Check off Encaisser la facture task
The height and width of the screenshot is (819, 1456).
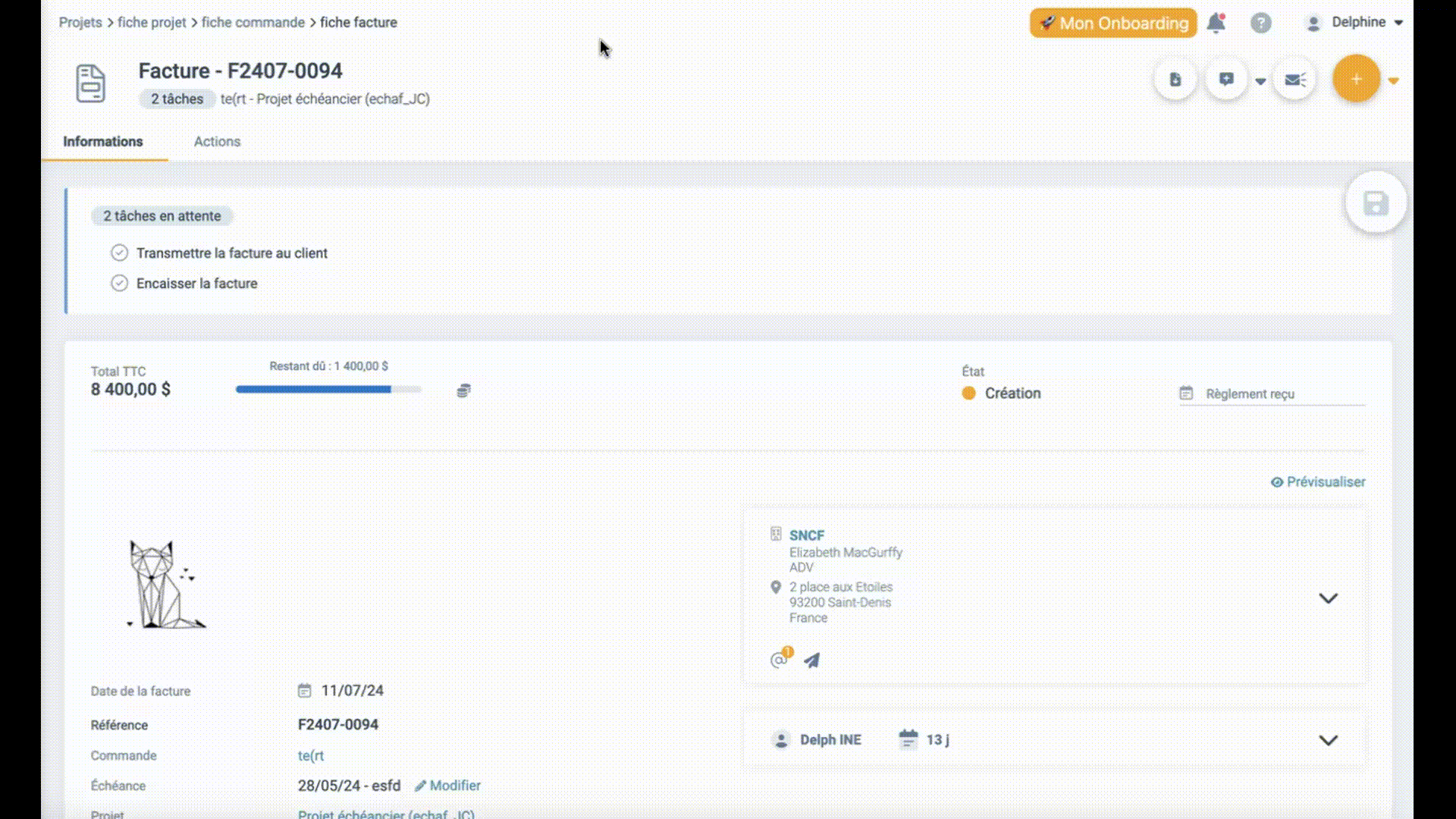point(119,284)
